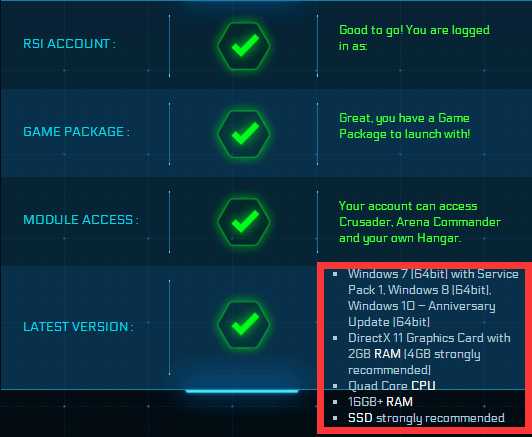Click the cyan glowing bar below Latest Version

pos(242,391)
